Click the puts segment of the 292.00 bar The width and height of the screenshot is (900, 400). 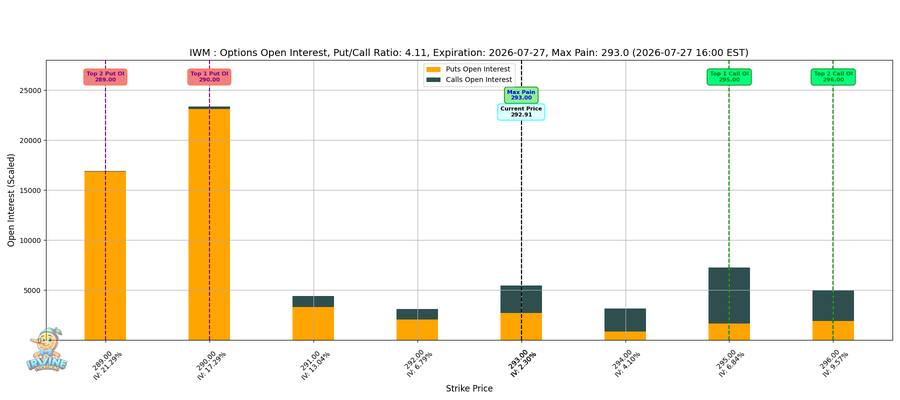tap(417, 329)
